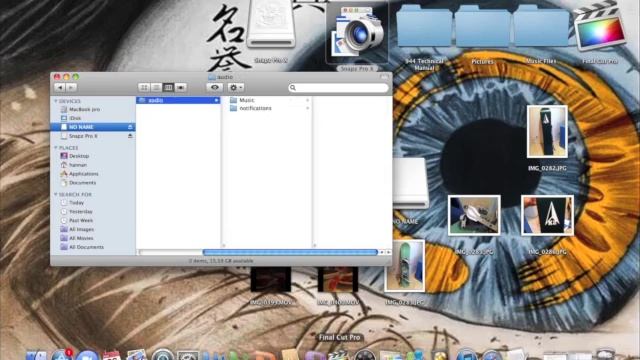The width and height of the screenshot is (640, 360).
Task: Expand notifications folder via its arrow
Action: (307, 108)
